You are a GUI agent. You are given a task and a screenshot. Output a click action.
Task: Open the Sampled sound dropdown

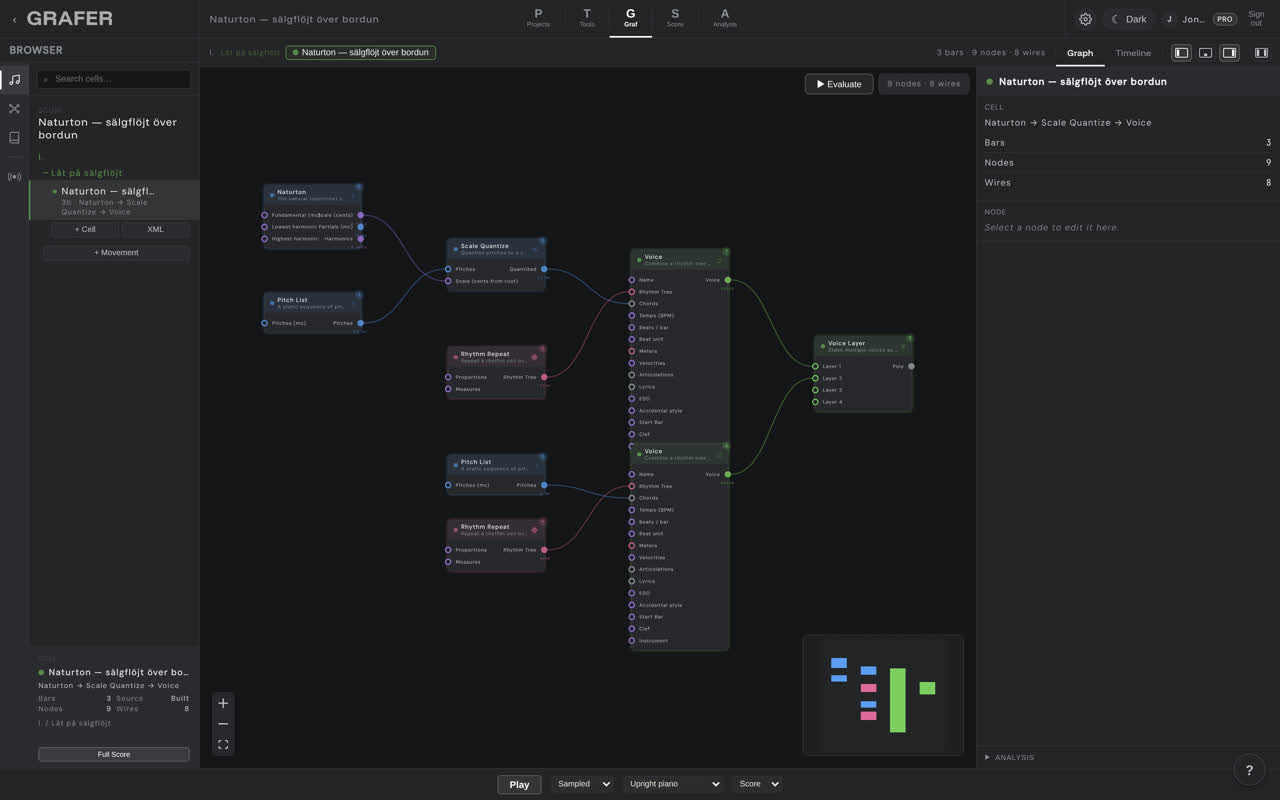coord(582,784)
